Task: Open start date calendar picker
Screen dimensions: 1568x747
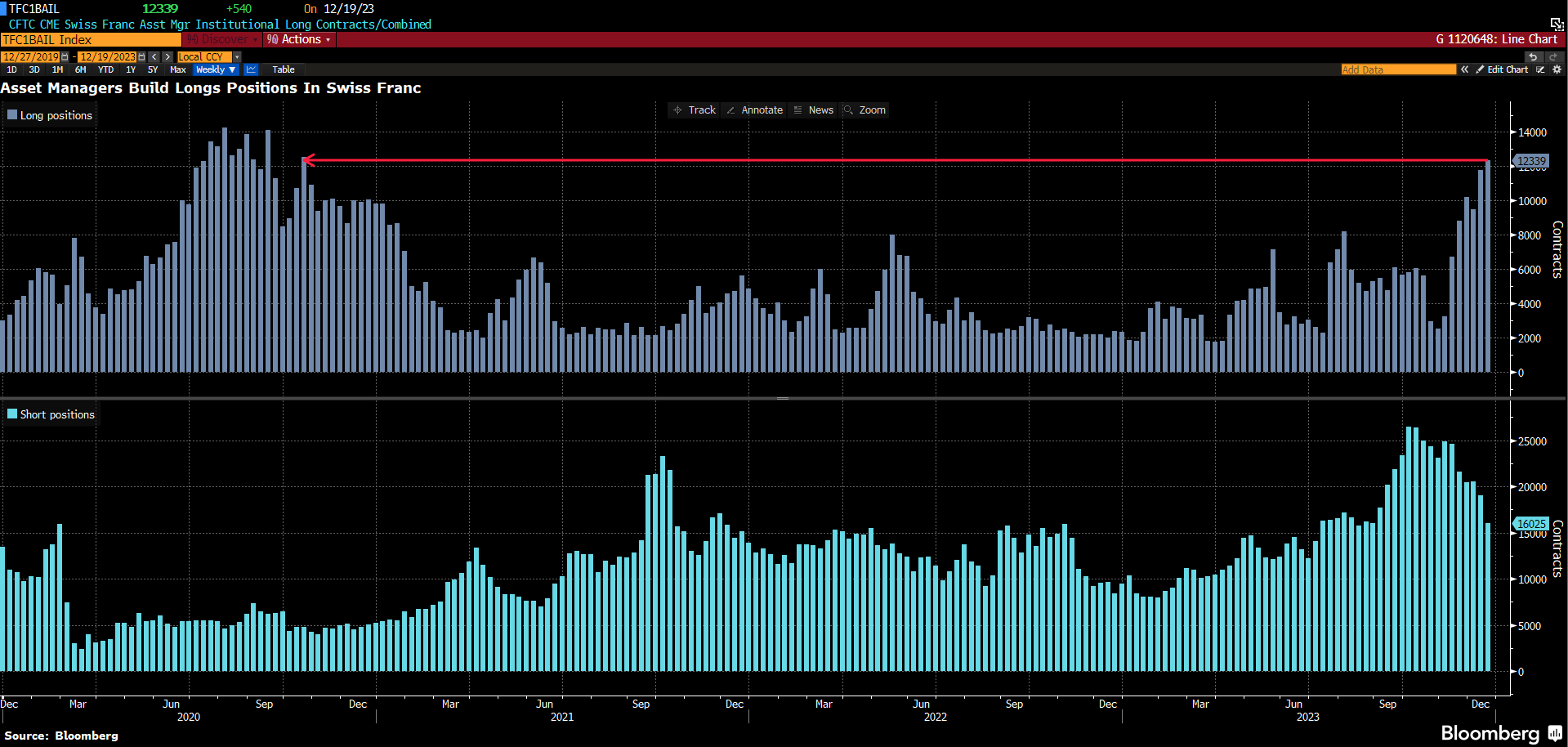Action: click(65, 57)
